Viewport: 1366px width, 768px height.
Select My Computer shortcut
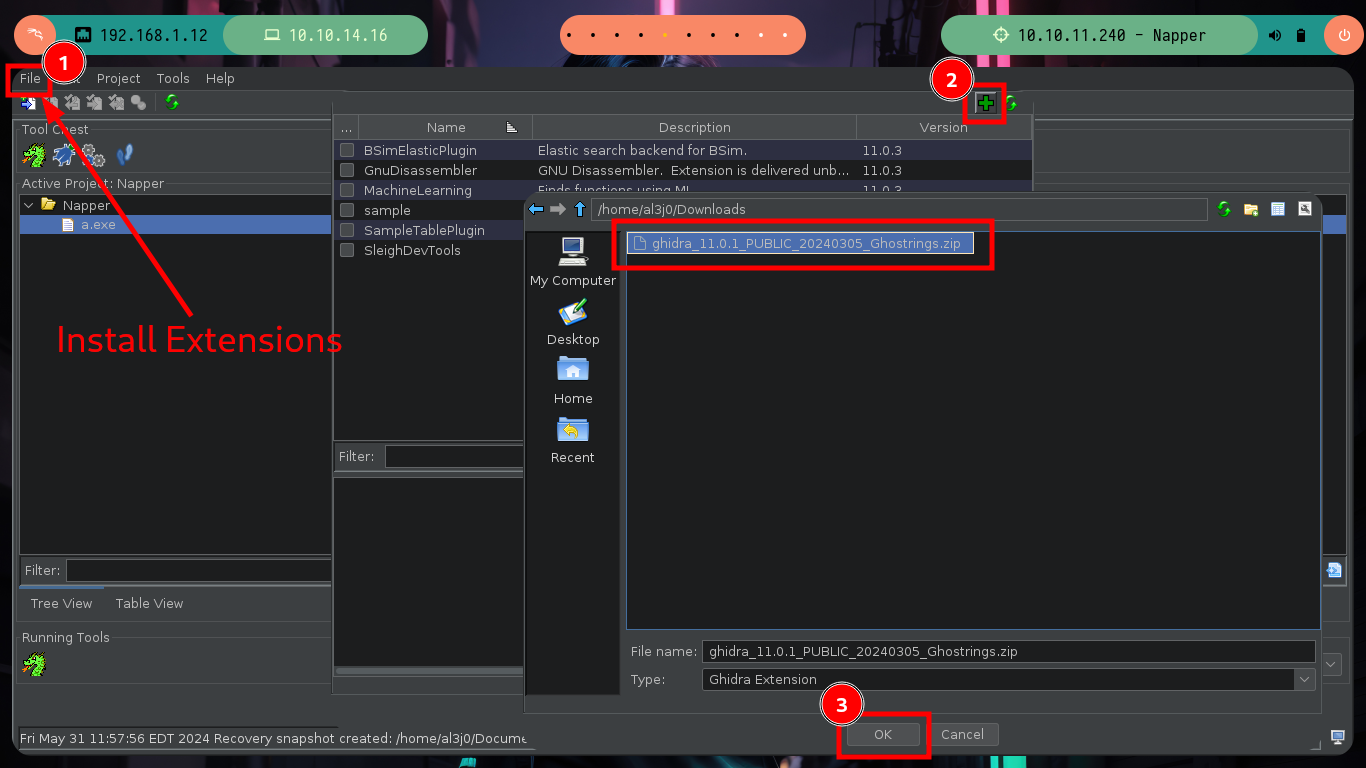tap(573, 262)
